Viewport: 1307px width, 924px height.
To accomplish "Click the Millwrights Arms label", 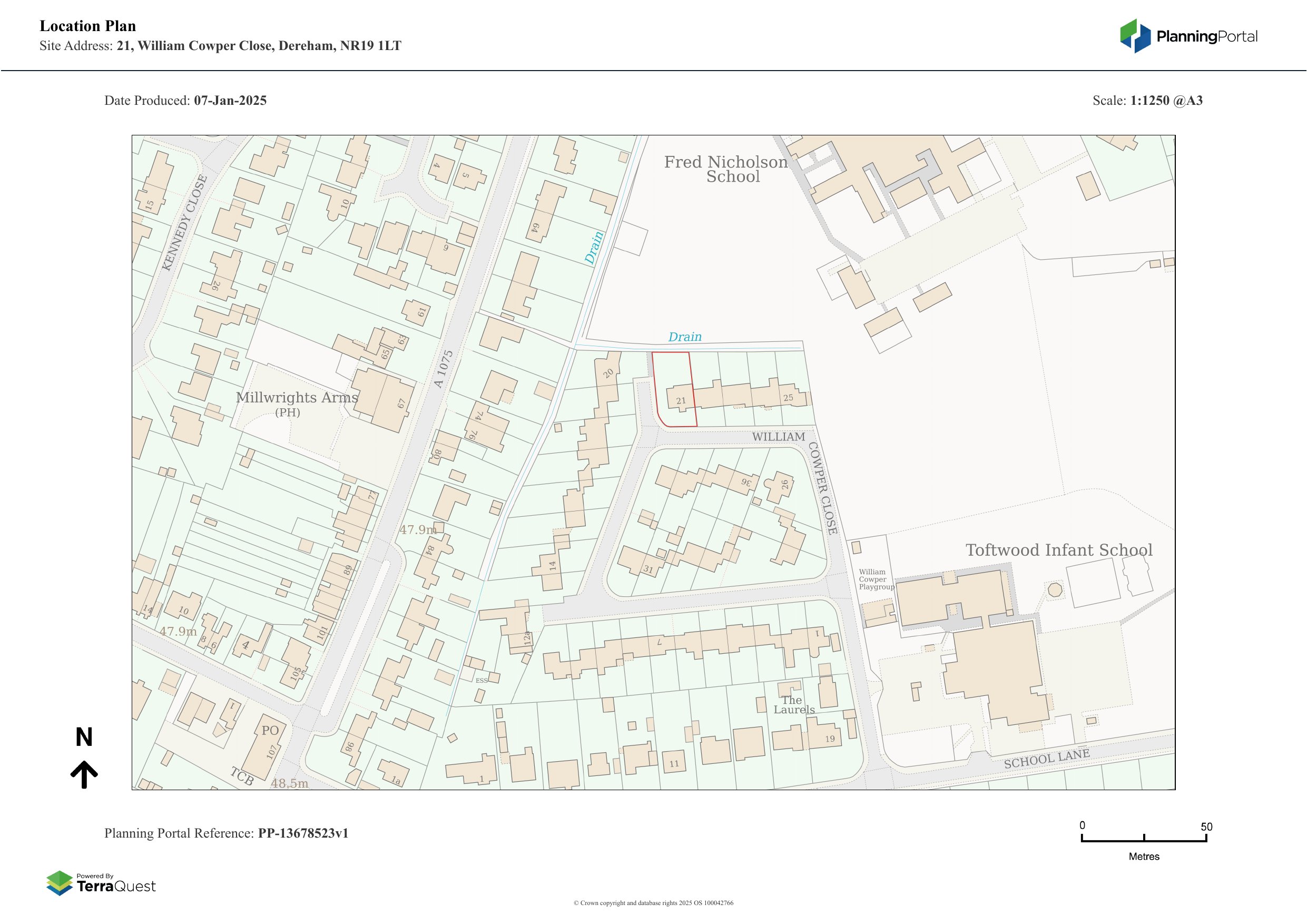I will point(297,398).
